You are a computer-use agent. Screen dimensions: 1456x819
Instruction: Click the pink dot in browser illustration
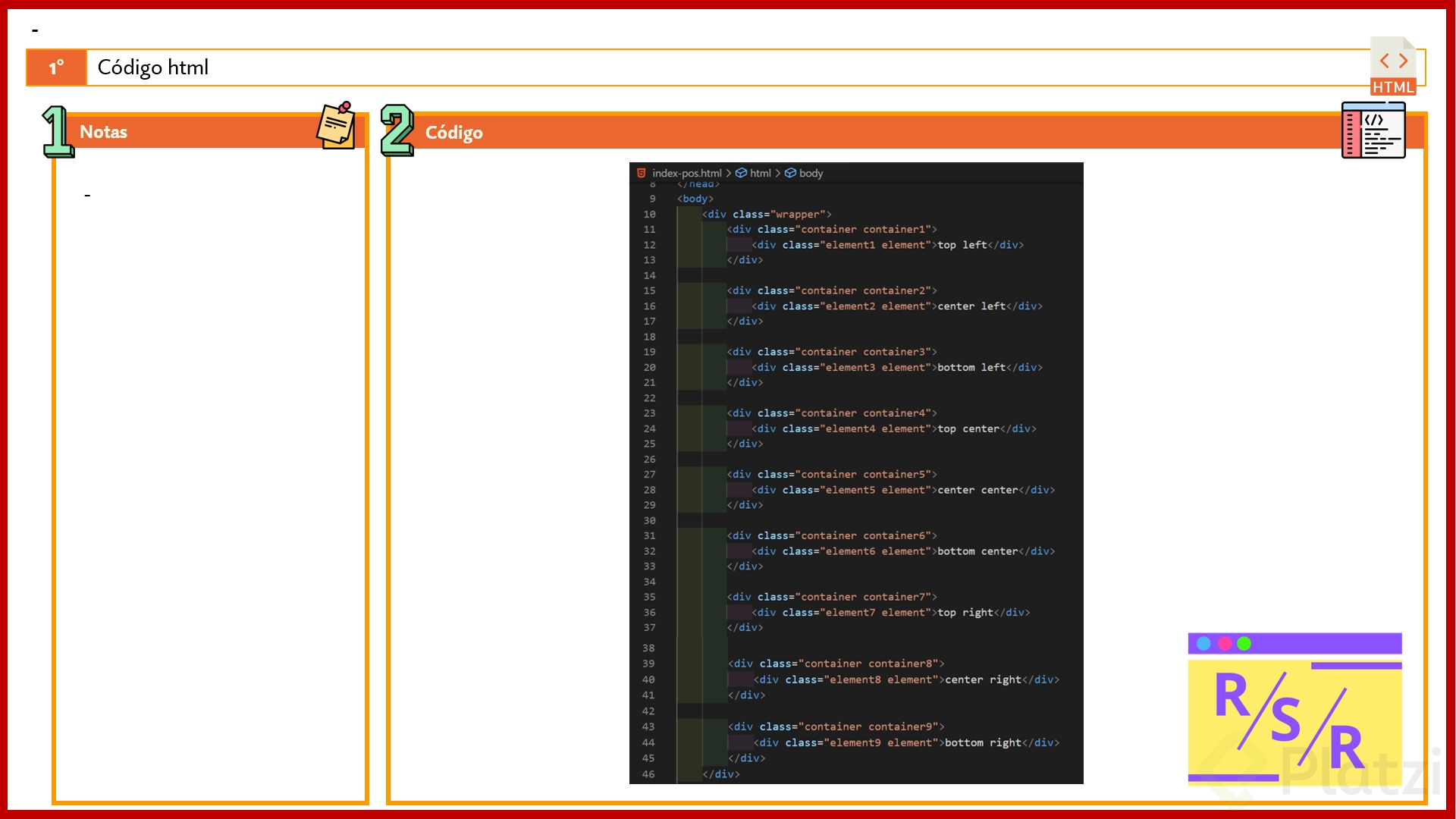tap(1225, 644)
